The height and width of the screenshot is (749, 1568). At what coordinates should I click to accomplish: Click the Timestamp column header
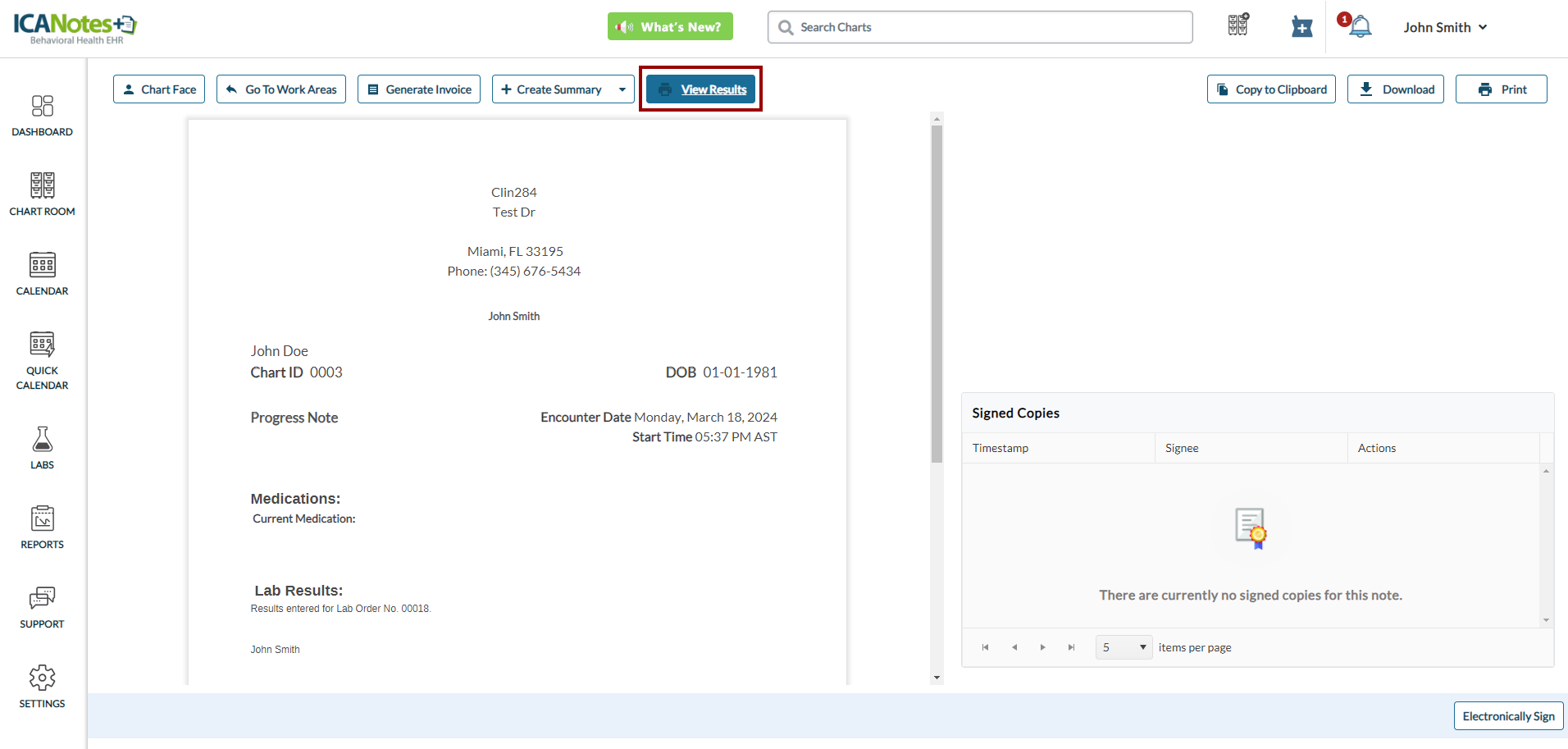click(1059, 448)
